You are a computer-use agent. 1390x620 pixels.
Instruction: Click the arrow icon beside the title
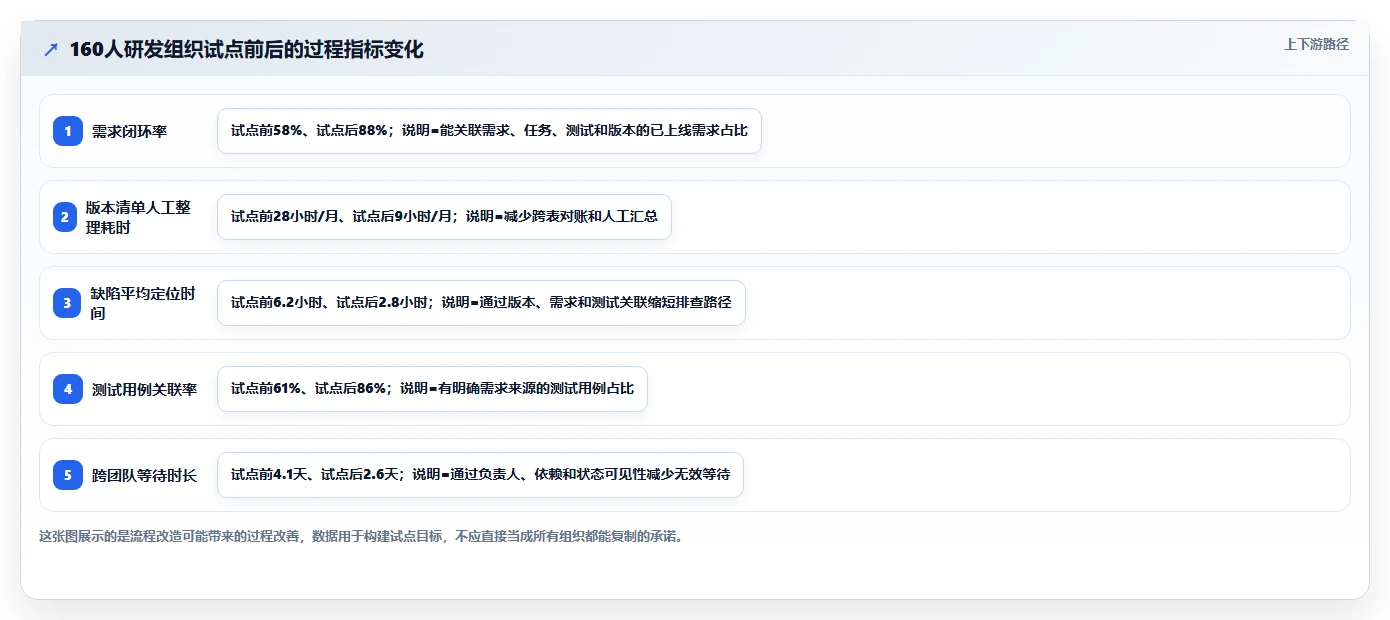coord(51,49)
